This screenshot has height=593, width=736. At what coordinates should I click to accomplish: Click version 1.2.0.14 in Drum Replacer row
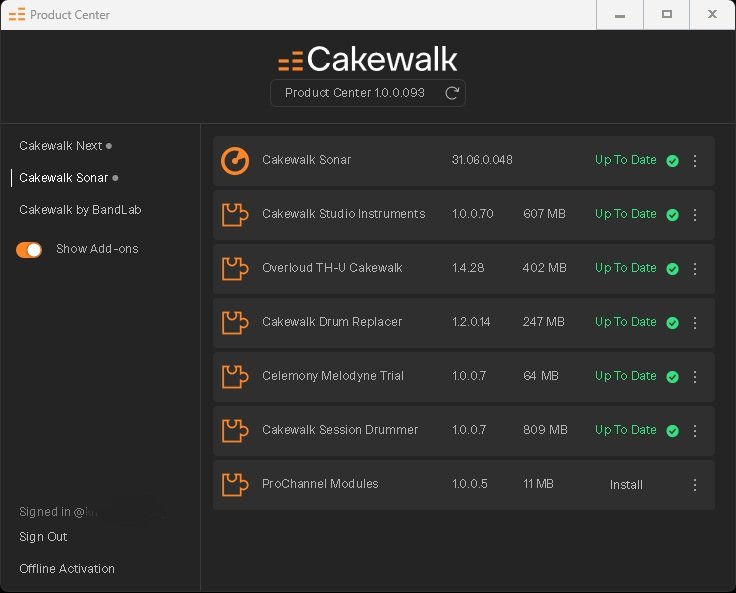tap(471, 322)
